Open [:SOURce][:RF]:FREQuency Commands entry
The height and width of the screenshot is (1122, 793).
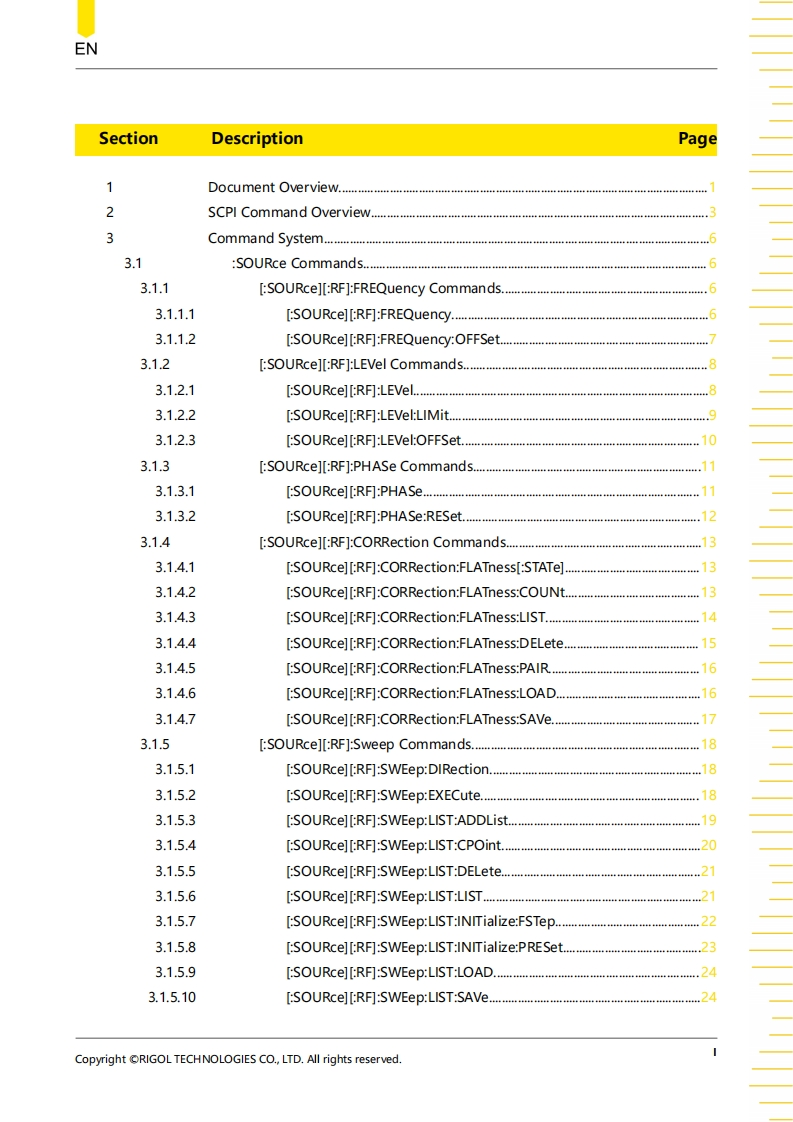379,289
